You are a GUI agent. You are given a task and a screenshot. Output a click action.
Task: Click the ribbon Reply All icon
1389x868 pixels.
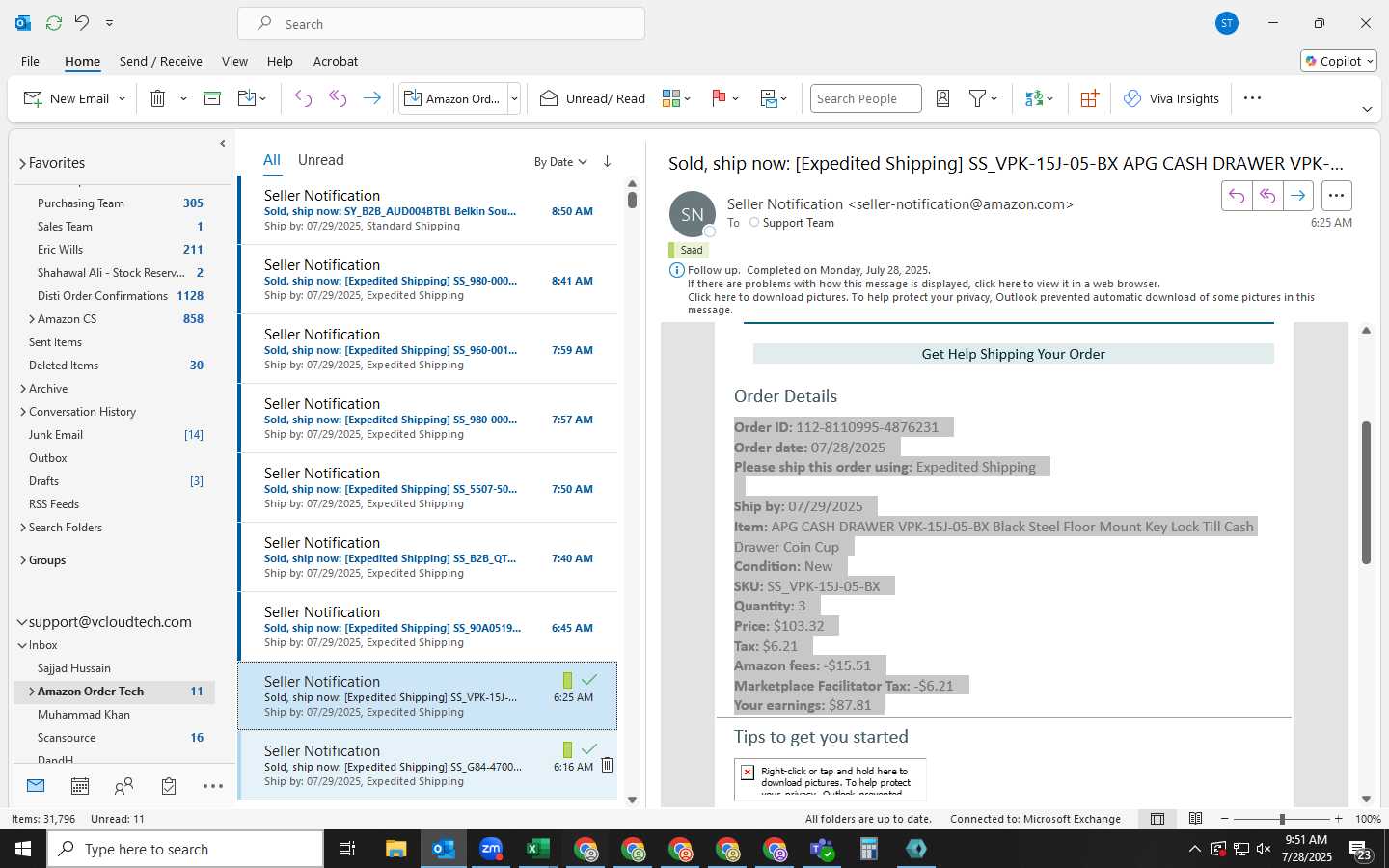[x=338, y=98]
